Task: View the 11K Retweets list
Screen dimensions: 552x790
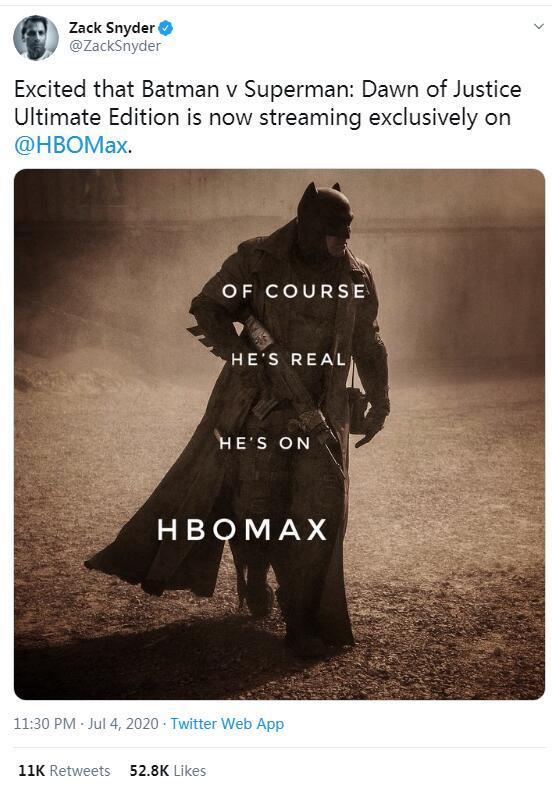Action: (64, 770)
